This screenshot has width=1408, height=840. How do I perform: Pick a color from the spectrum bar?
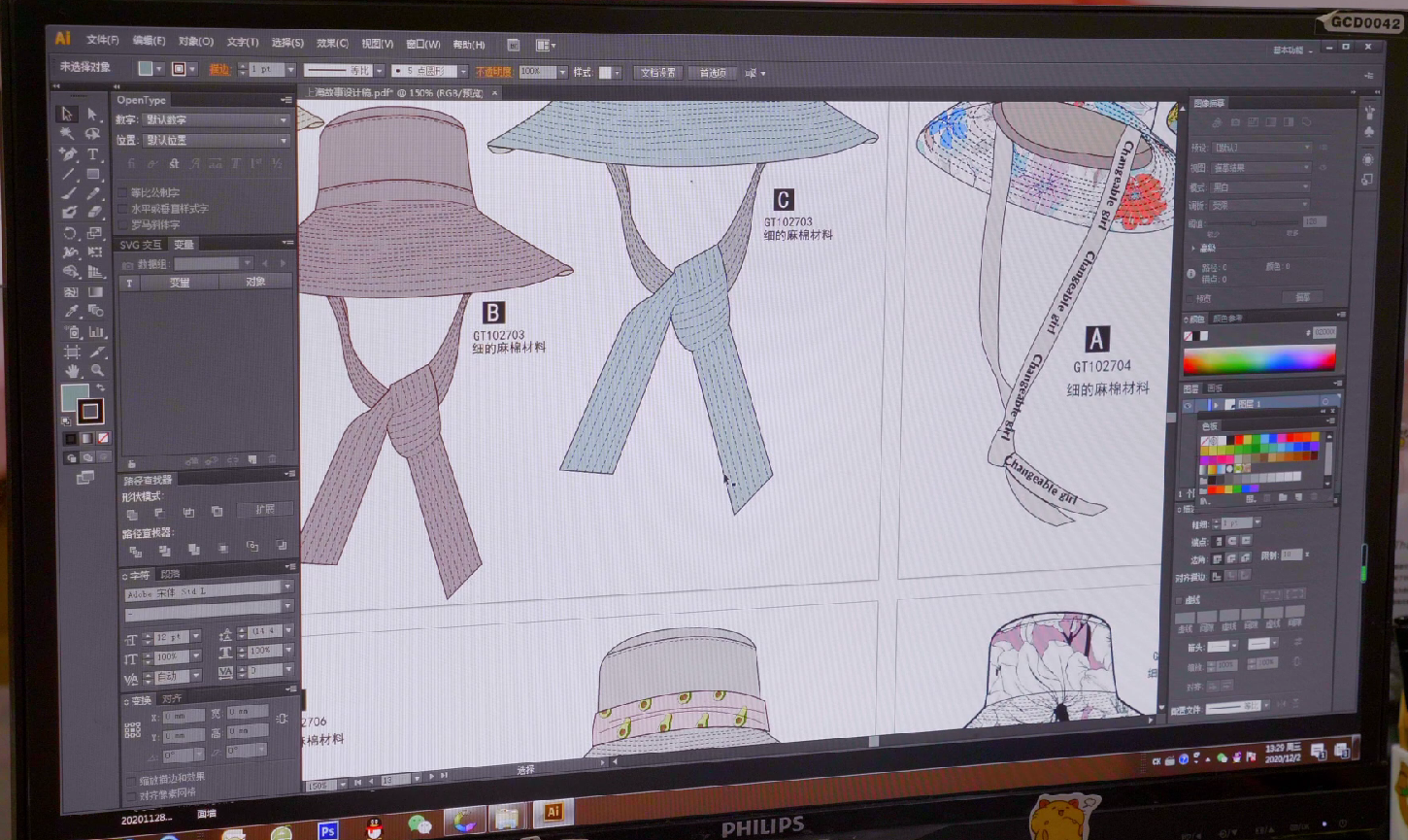pos(1258,360)
